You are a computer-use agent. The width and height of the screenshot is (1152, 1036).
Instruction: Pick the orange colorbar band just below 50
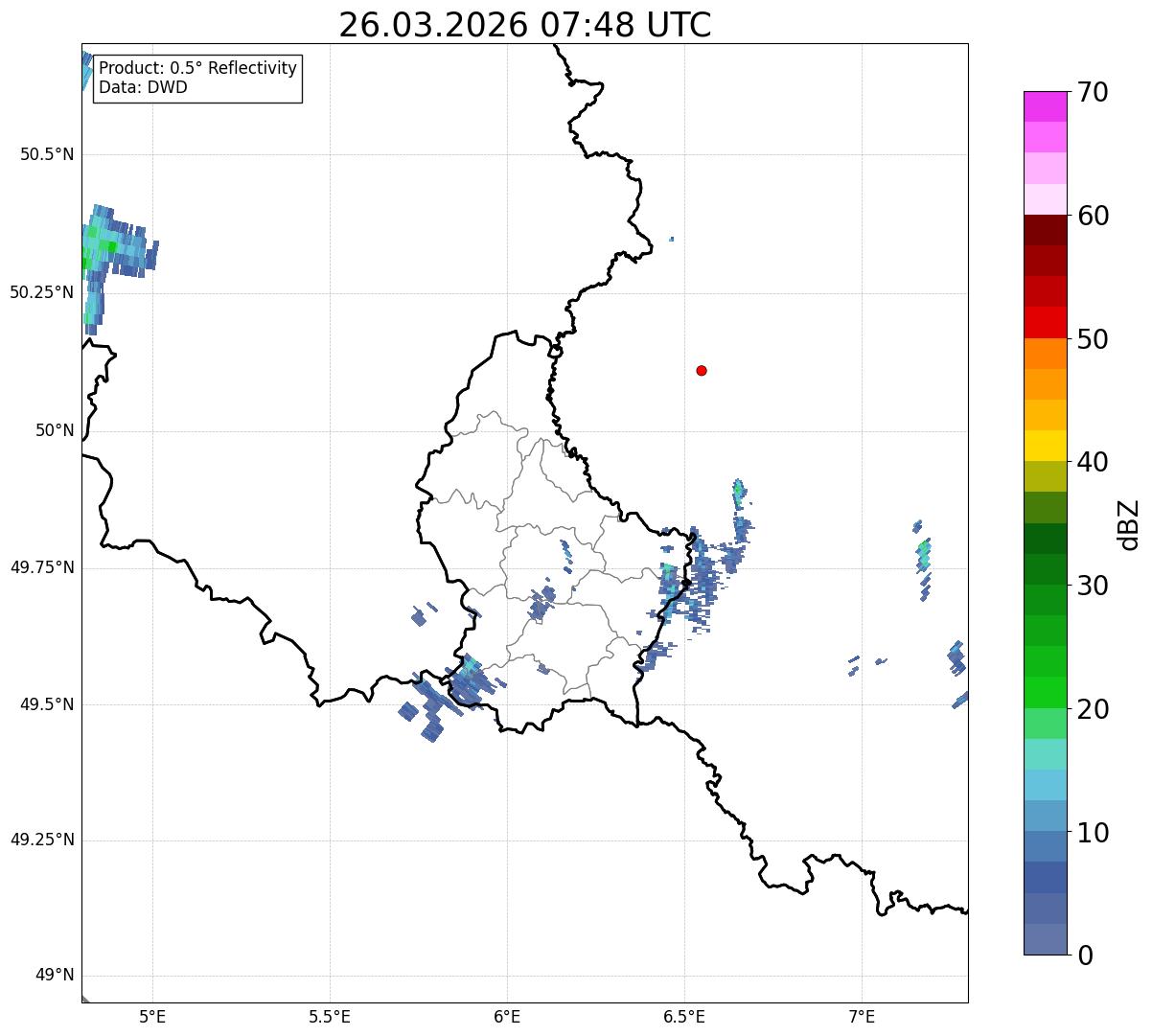[x=1045, y=354]
